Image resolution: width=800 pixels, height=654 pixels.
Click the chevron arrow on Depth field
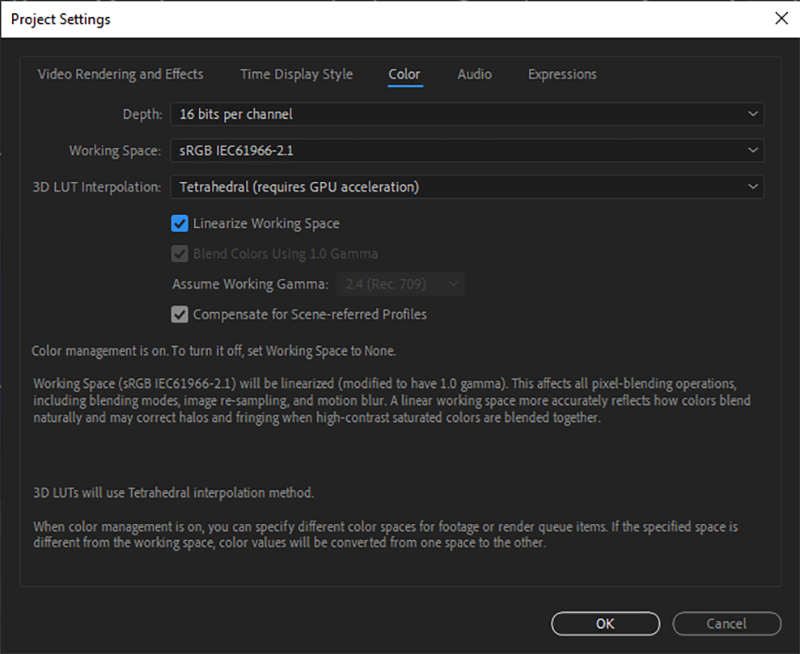pos(752,114)
